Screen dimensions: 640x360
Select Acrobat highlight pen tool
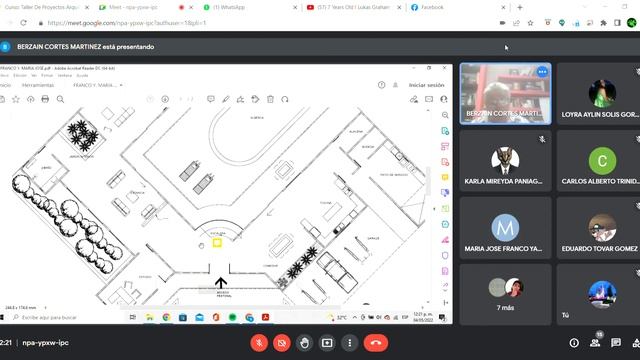pos(226,99)
